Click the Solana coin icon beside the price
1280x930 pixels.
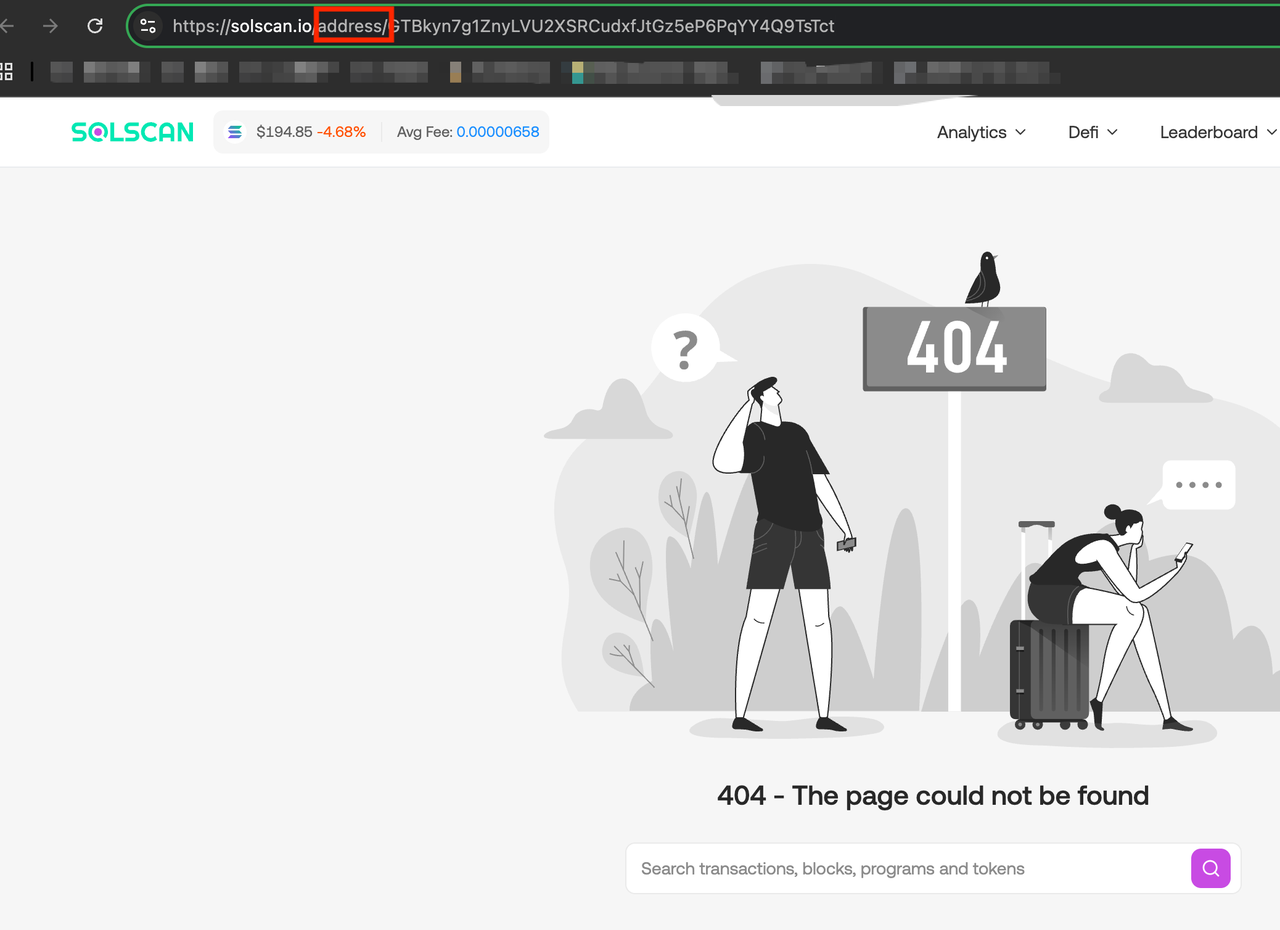(x=235, y=132)
